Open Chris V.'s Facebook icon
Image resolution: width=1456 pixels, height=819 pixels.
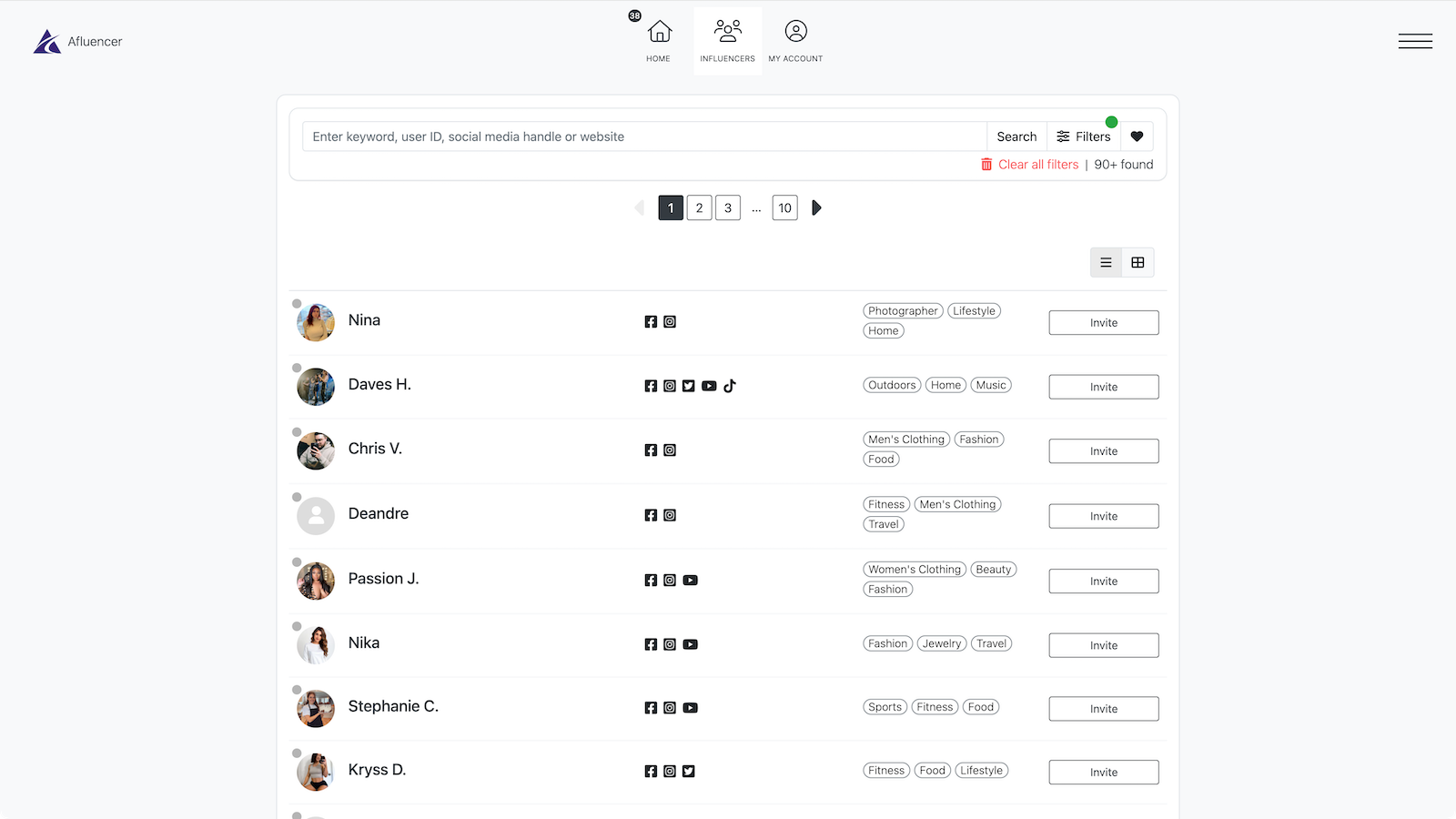tap(651, 450)
